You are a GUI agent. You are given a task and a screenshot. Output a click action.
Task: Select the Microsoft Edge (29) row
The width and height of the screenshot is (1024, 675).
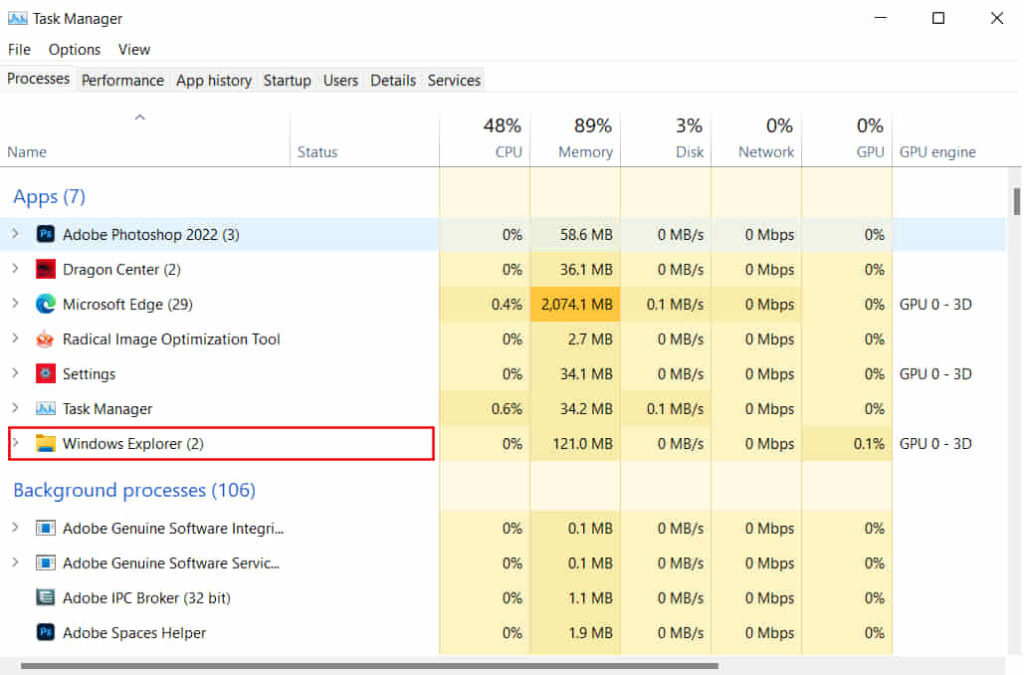(503, 304)
